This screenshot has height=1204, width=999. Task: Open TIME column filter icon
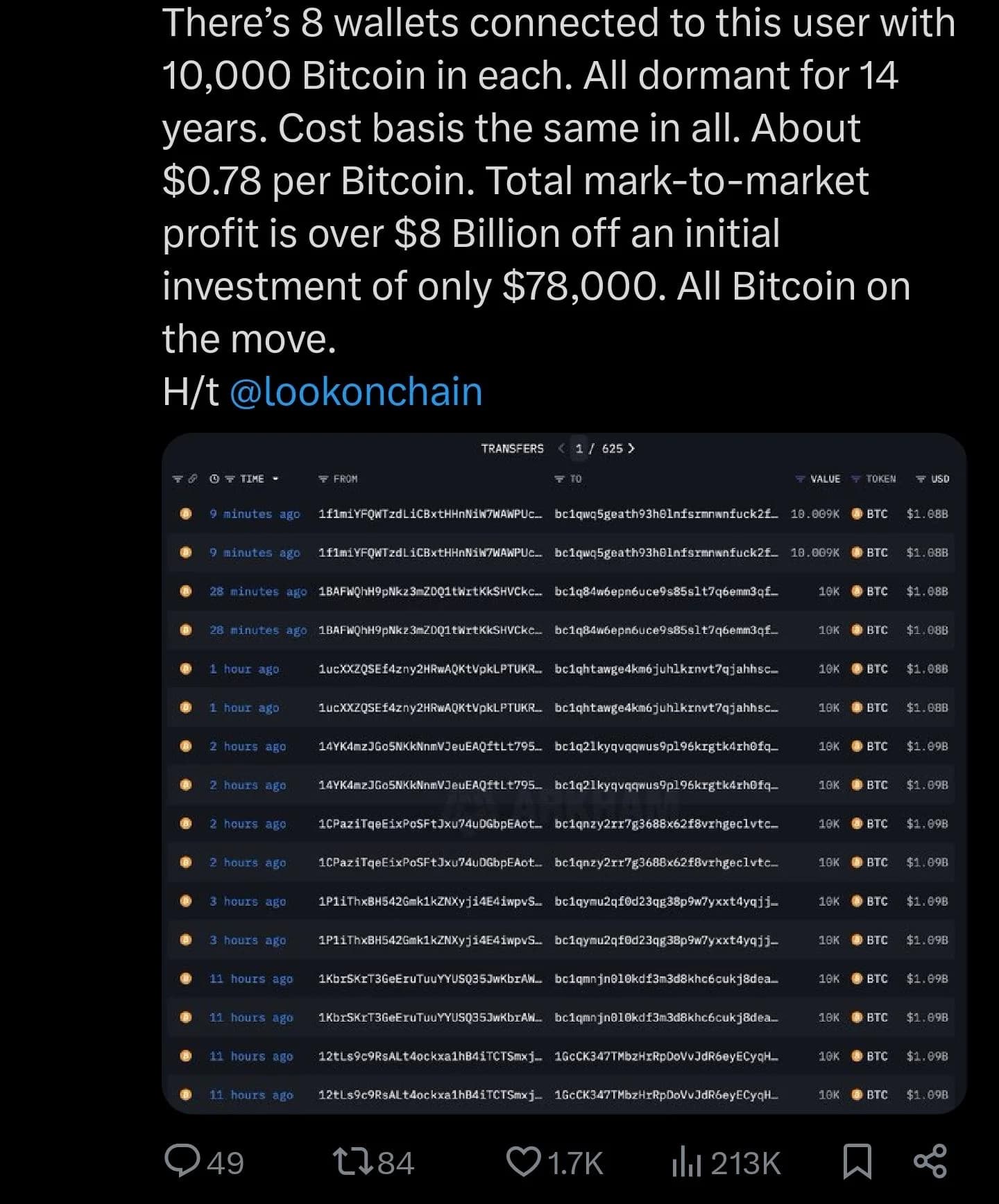pyautogui.click(x=229, y=479)
